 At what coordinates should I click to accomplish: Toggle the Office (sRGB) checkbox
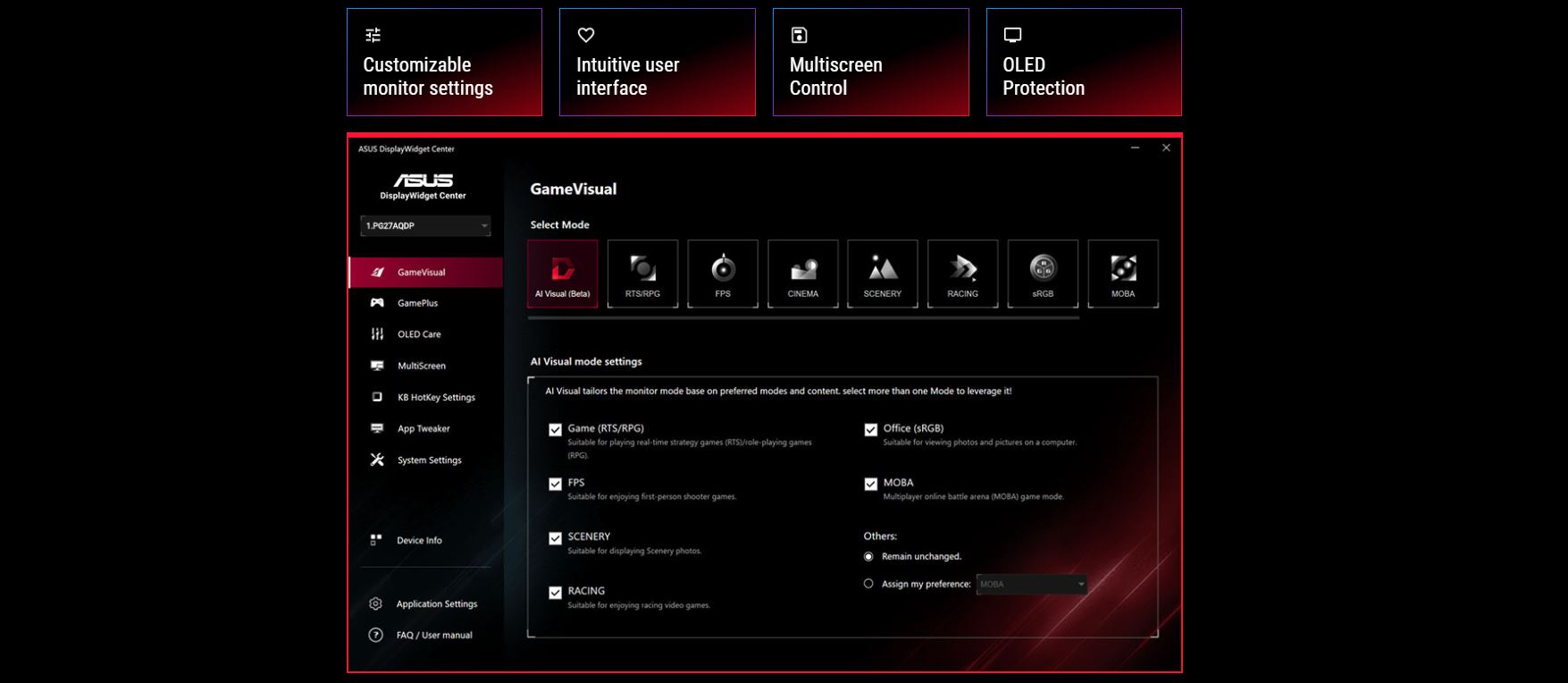point(871,430)
